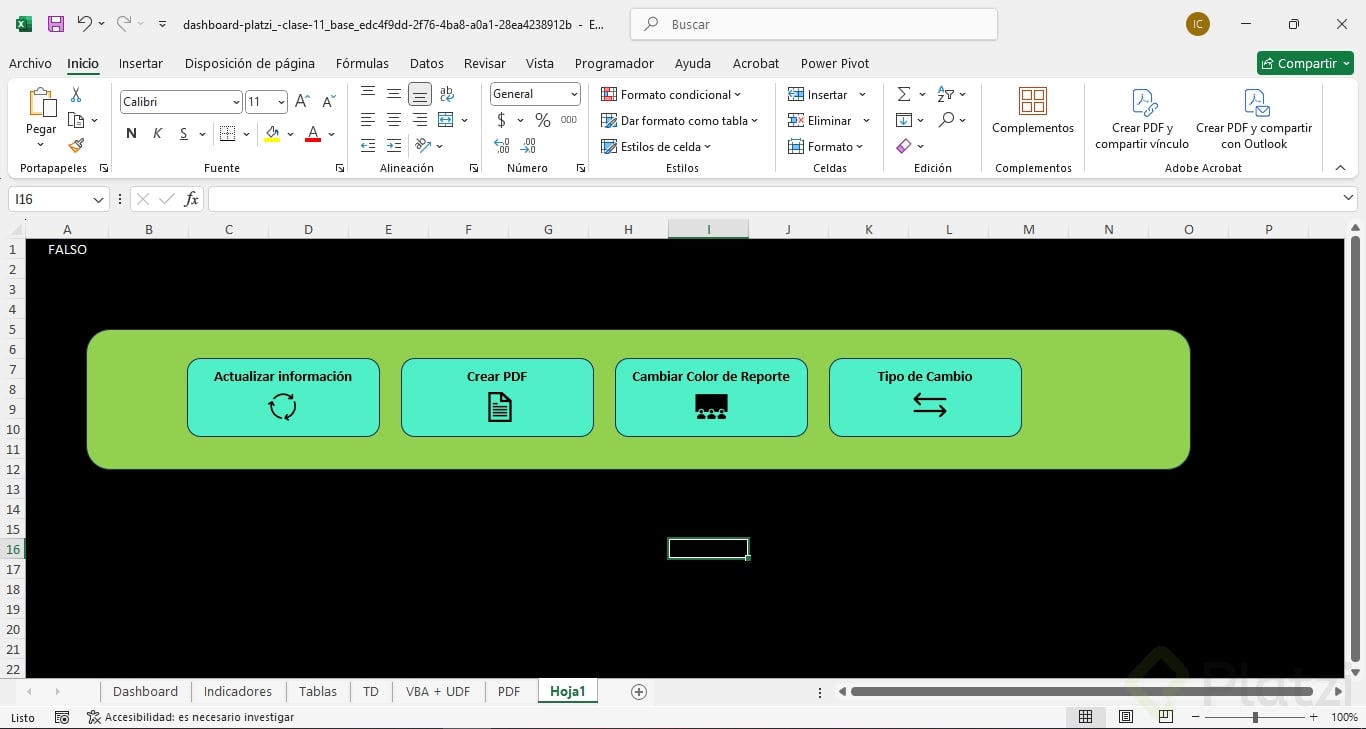Increase font size with the larger A icon
1366x729 pixels.
coord(302,101)
